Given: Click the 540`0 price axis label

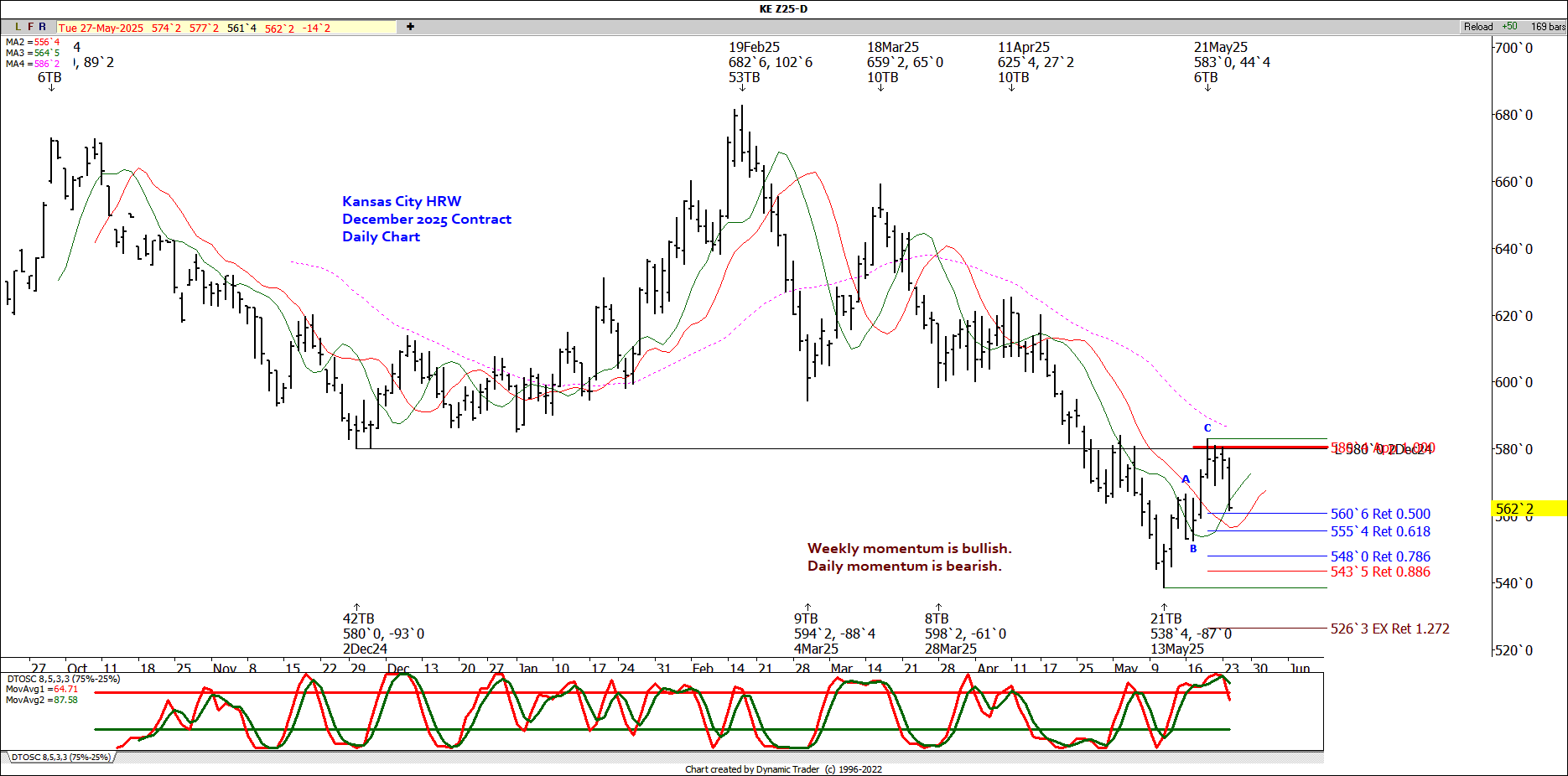Looking at the screenshot, I should 1514,583.
